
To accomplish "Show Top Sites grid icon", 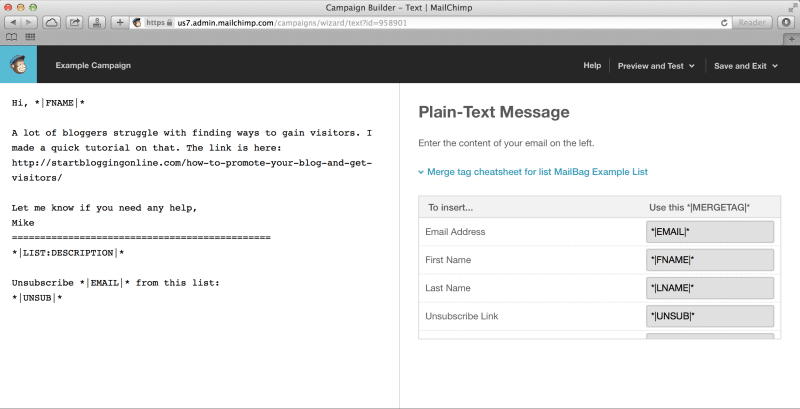I will 30,37.
